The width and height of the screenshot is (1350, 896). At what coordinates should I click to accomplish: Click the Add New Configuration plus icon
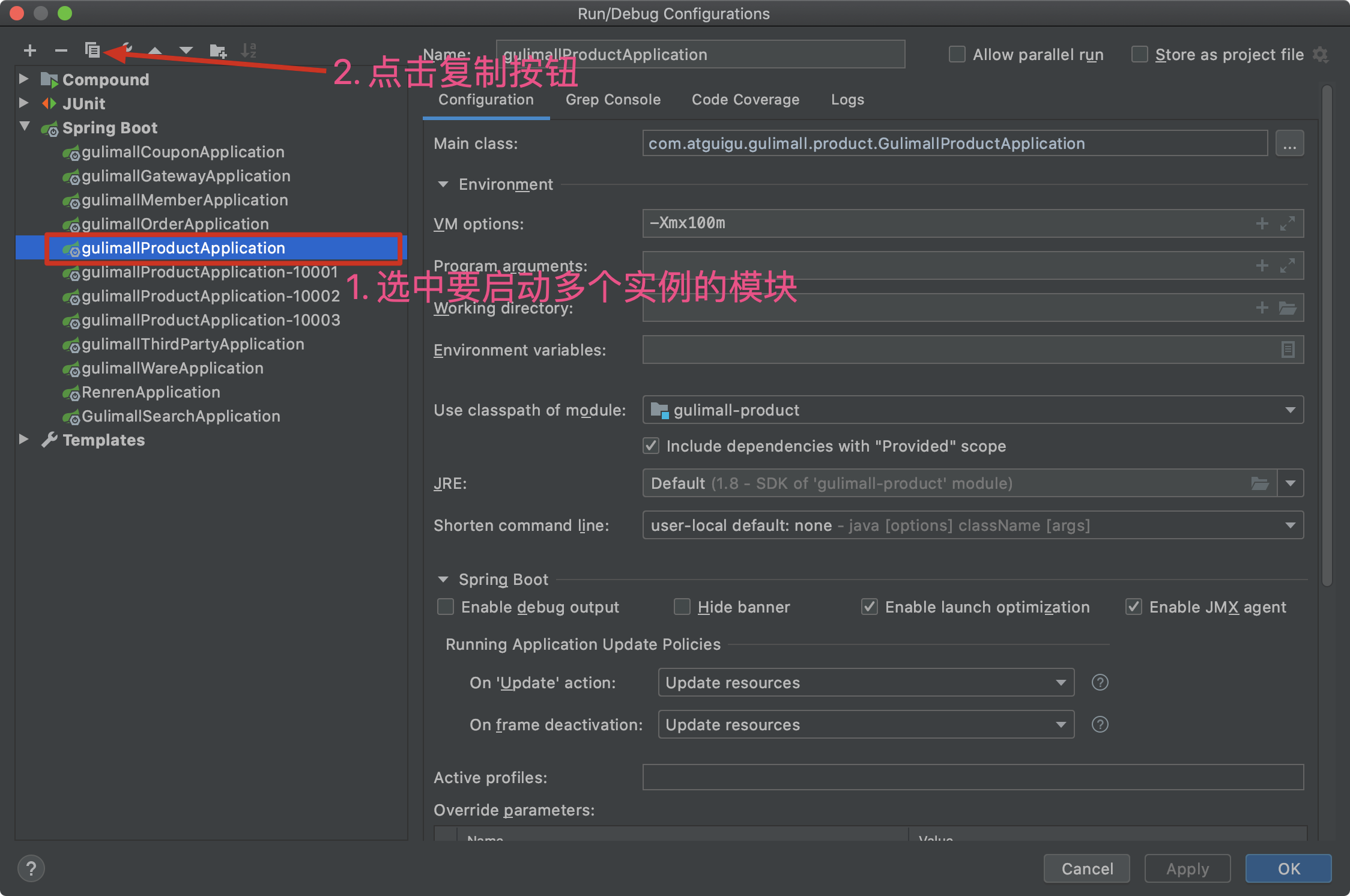(30, 50)
